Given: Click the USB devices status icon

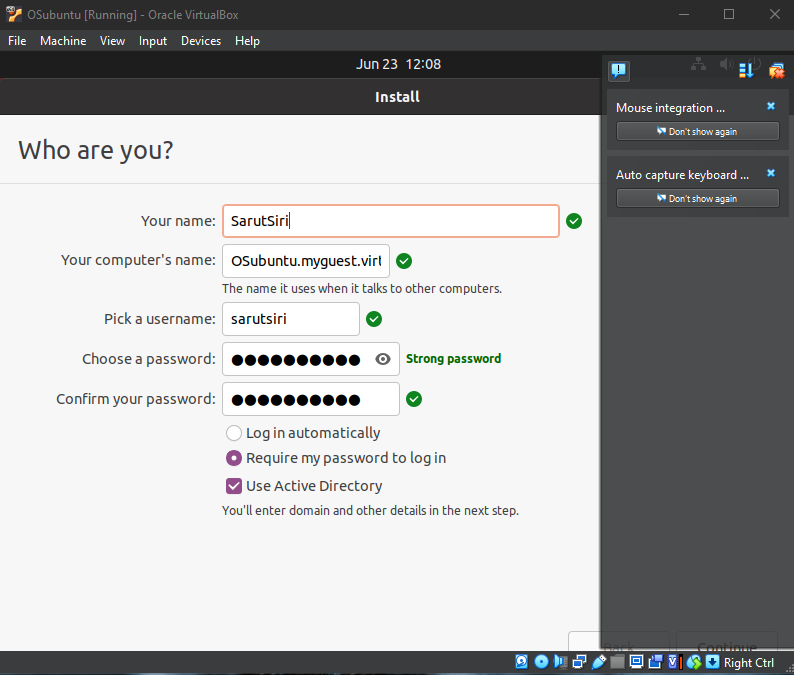Looking at the screenshot, I should [599, 662].
